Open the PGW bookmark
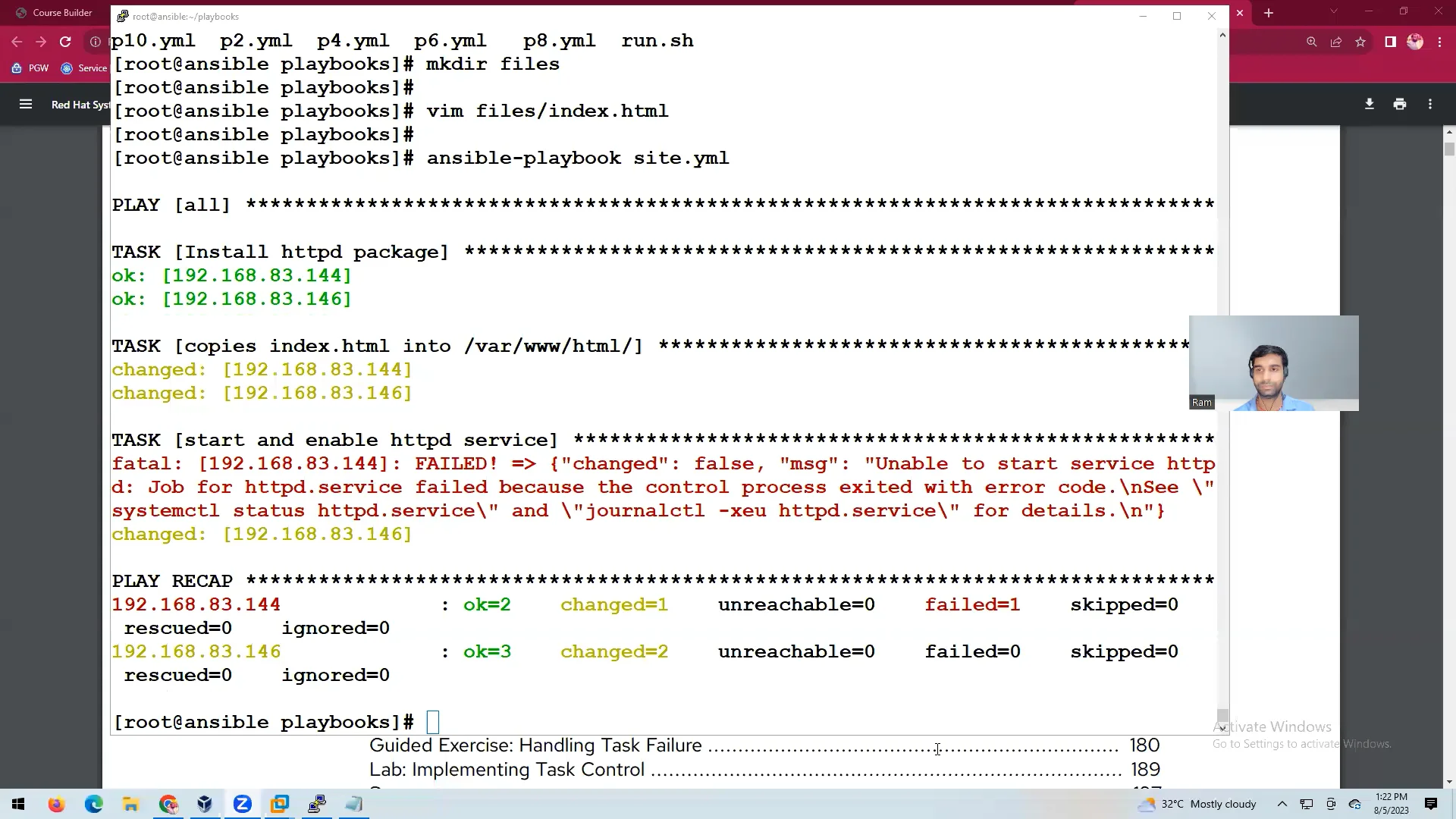Screen dimensions: 1456x819 tap(30, 68)
